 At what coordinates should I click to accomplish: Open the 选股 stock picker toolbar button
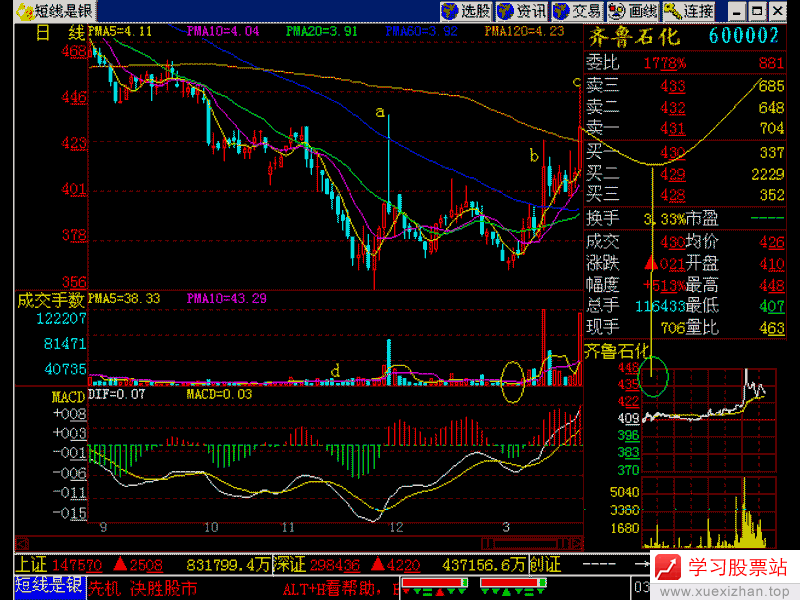point(466,11)
